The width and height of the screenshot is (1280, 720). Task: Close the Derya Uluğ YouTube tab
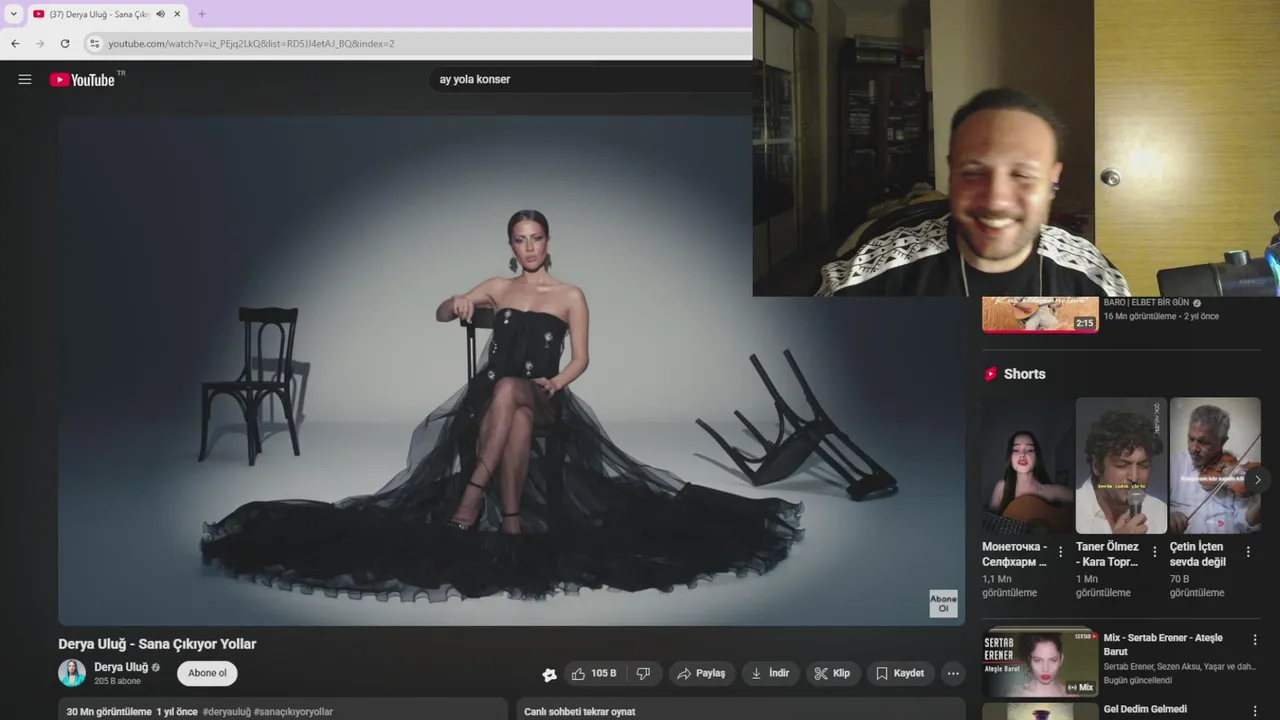coord(177,14)
